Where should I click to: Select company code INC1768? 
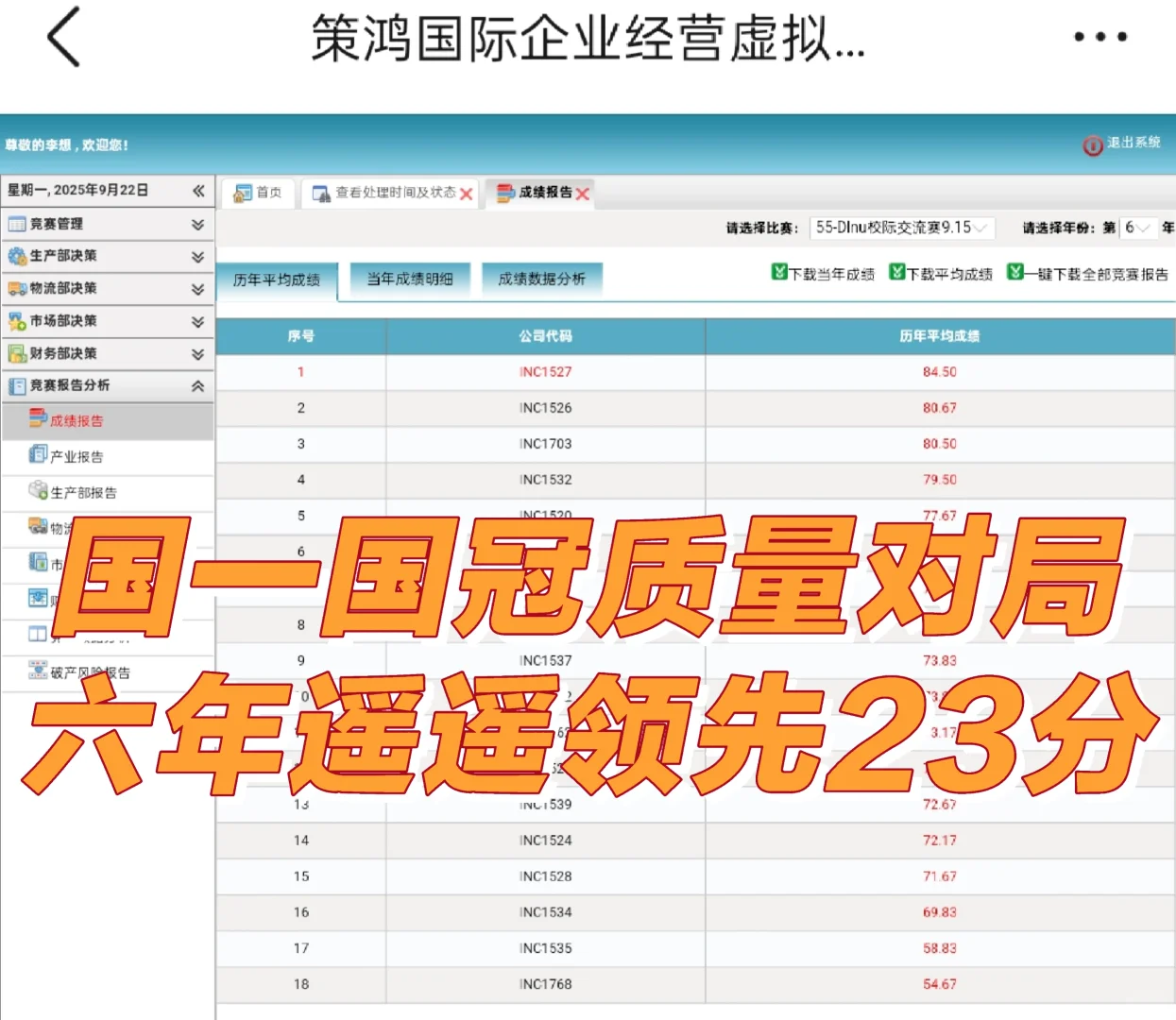(x=545, y=984)
